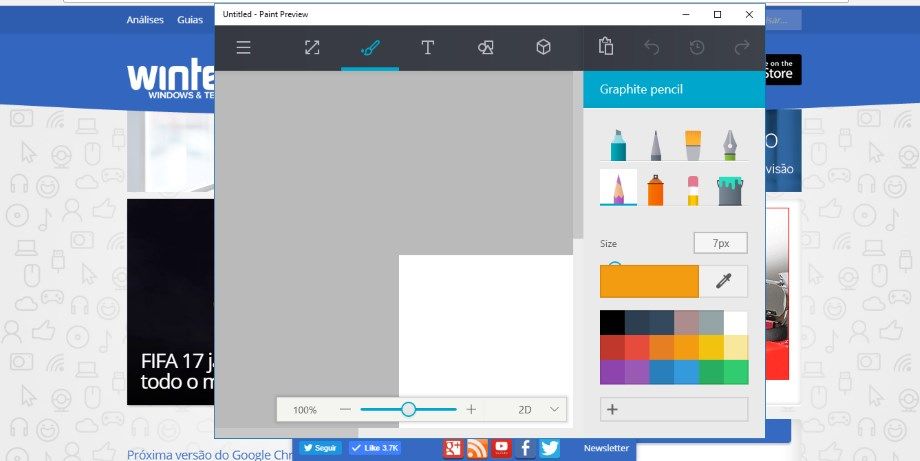Open the hamburger menu in Paint Preview

(x=243, y=47)
